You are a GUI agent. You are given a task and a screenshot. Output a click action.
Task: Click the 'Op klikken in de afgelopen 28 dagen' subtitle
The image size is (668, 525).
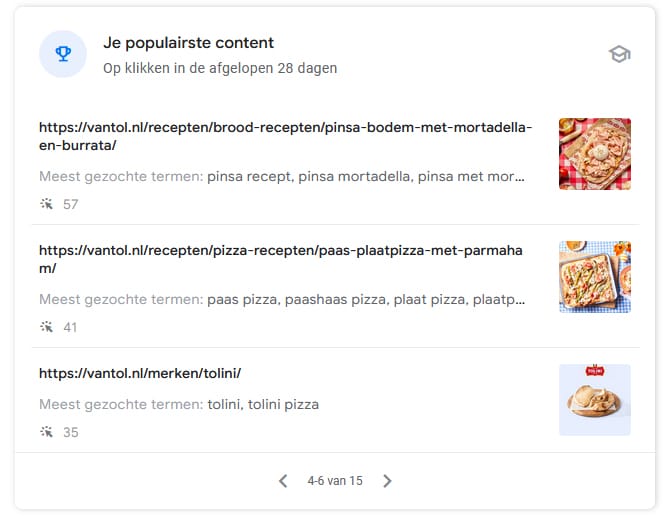(x=220, y=68)
